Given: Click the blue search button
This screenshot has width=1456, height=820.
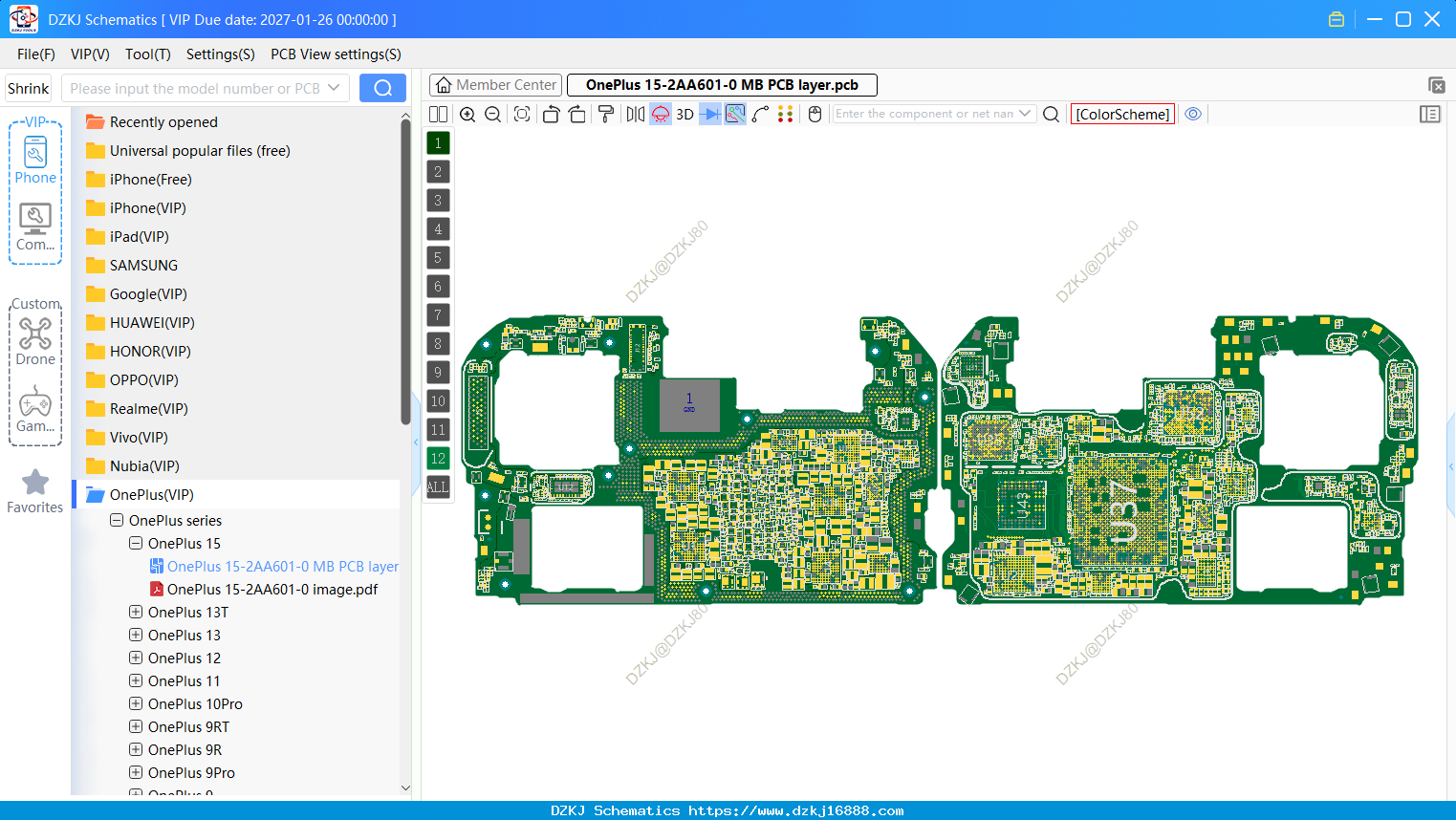Looking at the screenshot, I should coord(382,88).
